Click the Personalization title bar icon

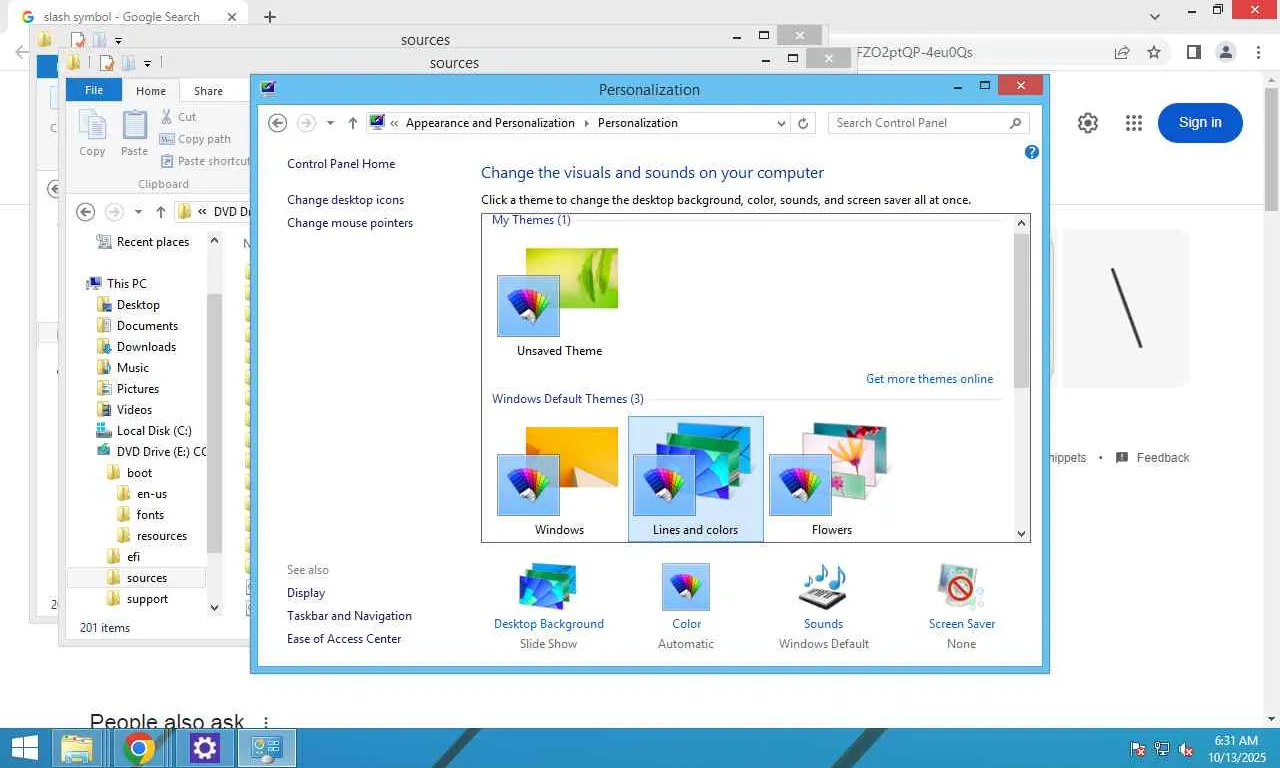(267, 88)
